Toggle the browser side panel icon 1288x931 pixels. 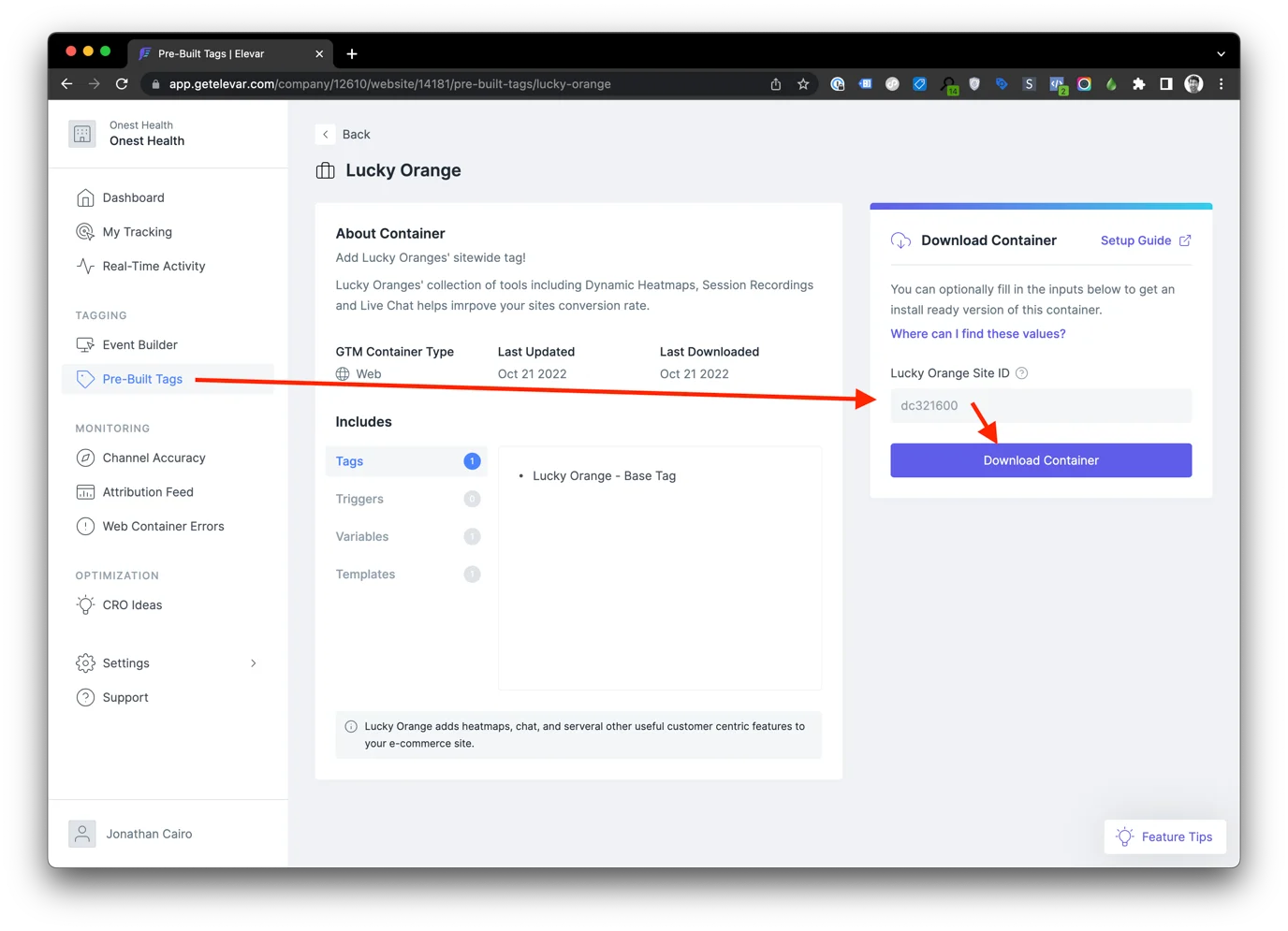[1165, 84]
